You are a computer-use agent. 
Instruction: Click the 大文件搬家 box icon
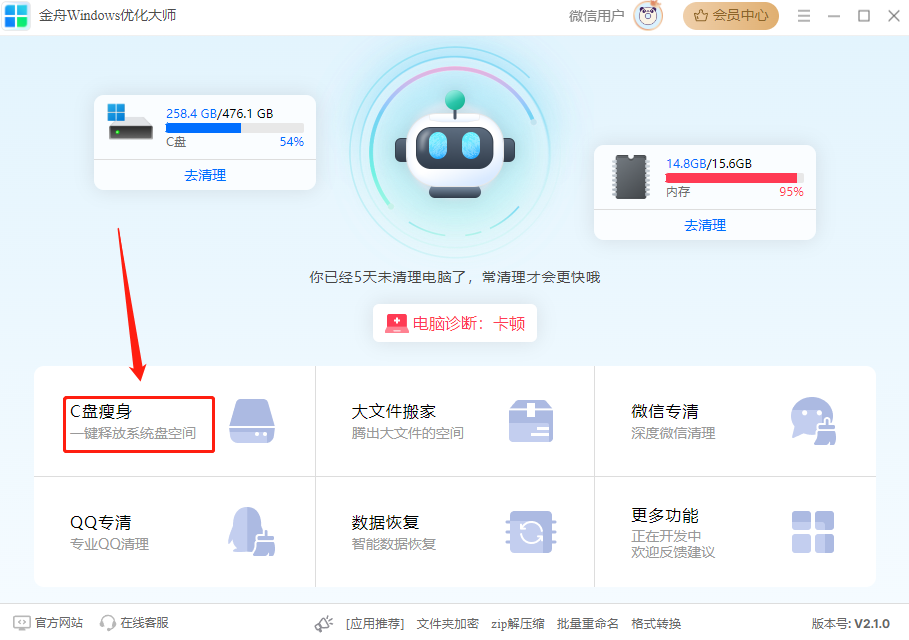tap(531, 421)
